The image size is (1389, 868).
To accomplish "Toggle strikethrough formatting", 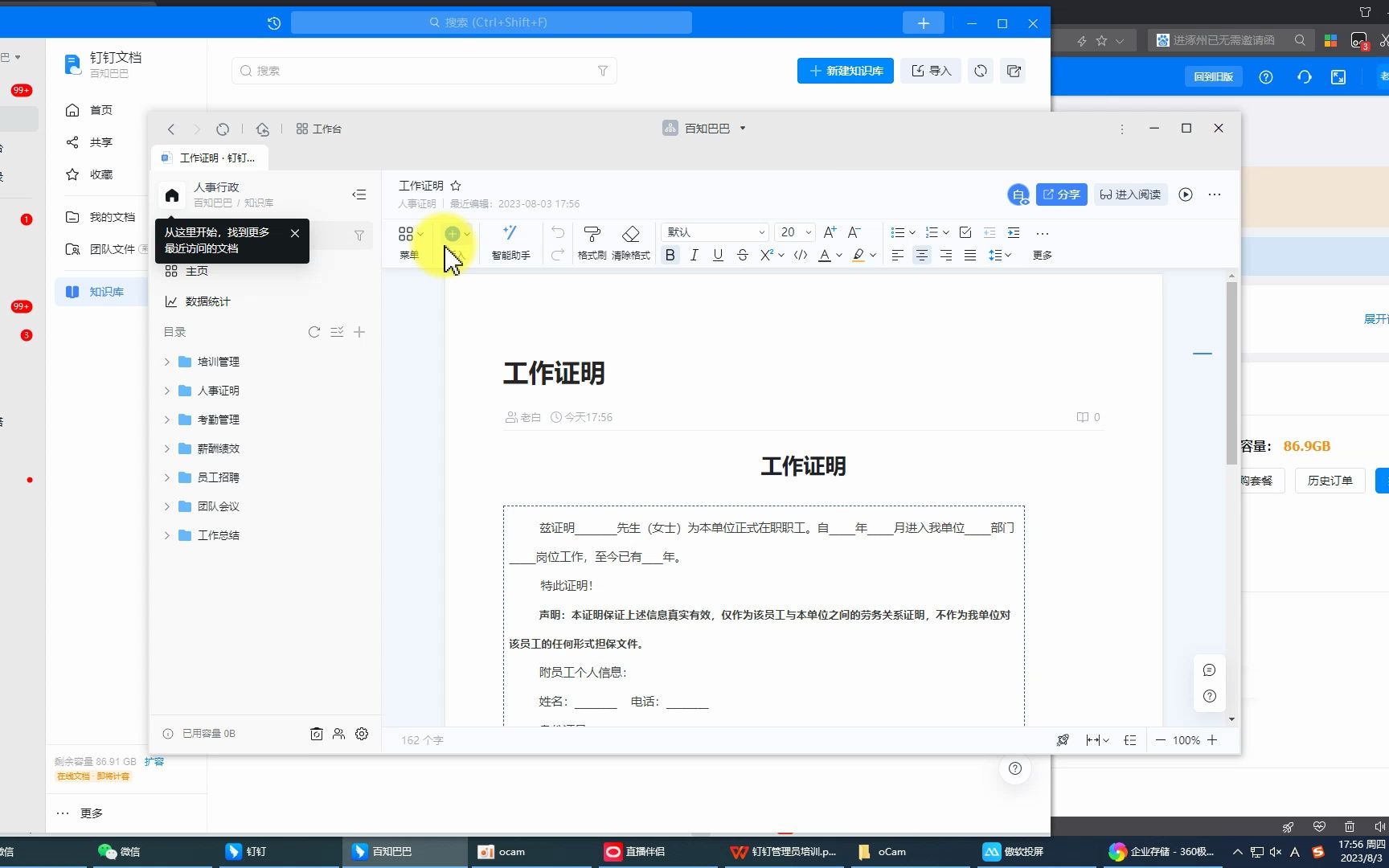I will tap(743, 255).
